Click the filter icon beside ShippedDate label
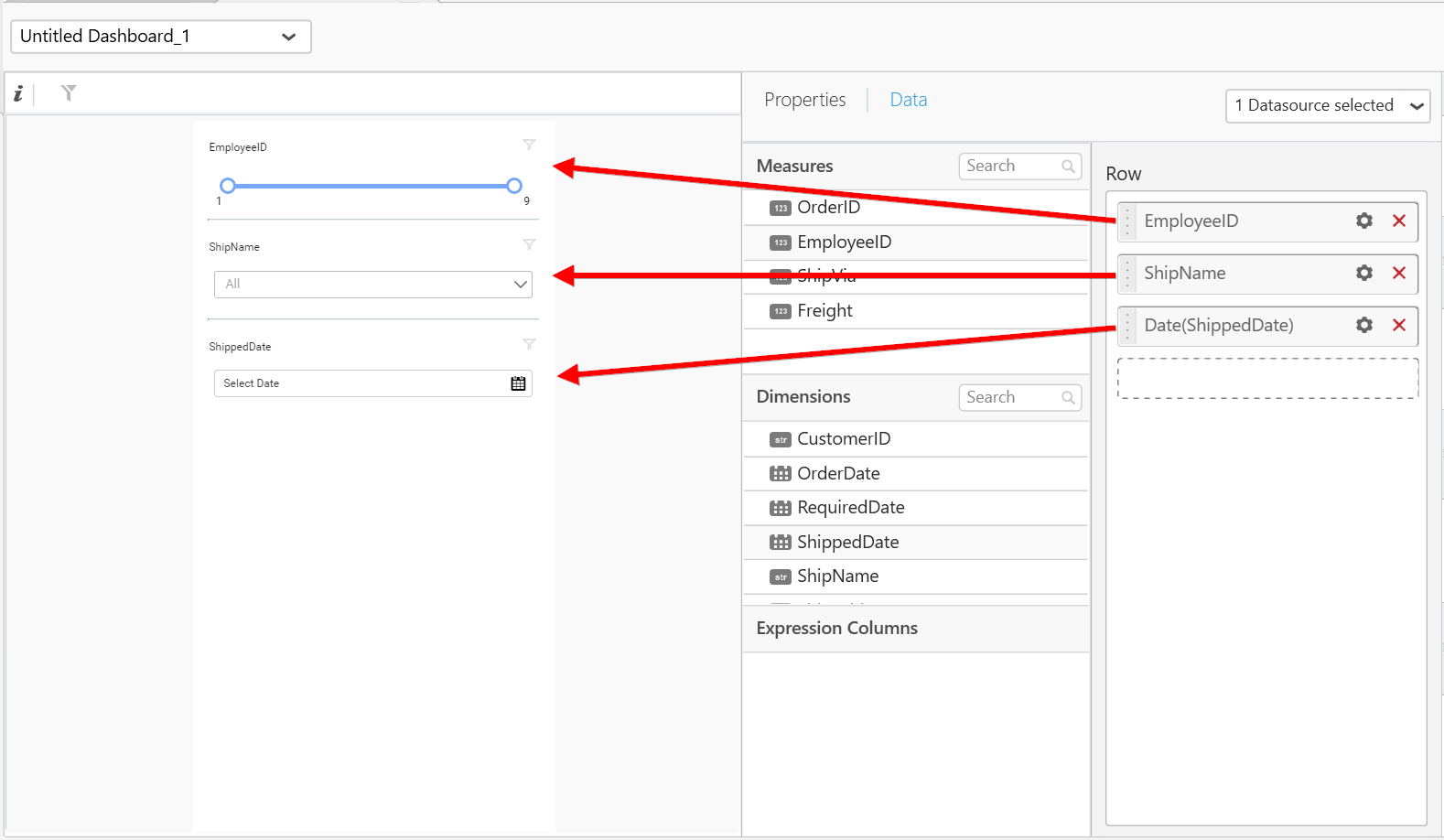 (x=529, y=345)
